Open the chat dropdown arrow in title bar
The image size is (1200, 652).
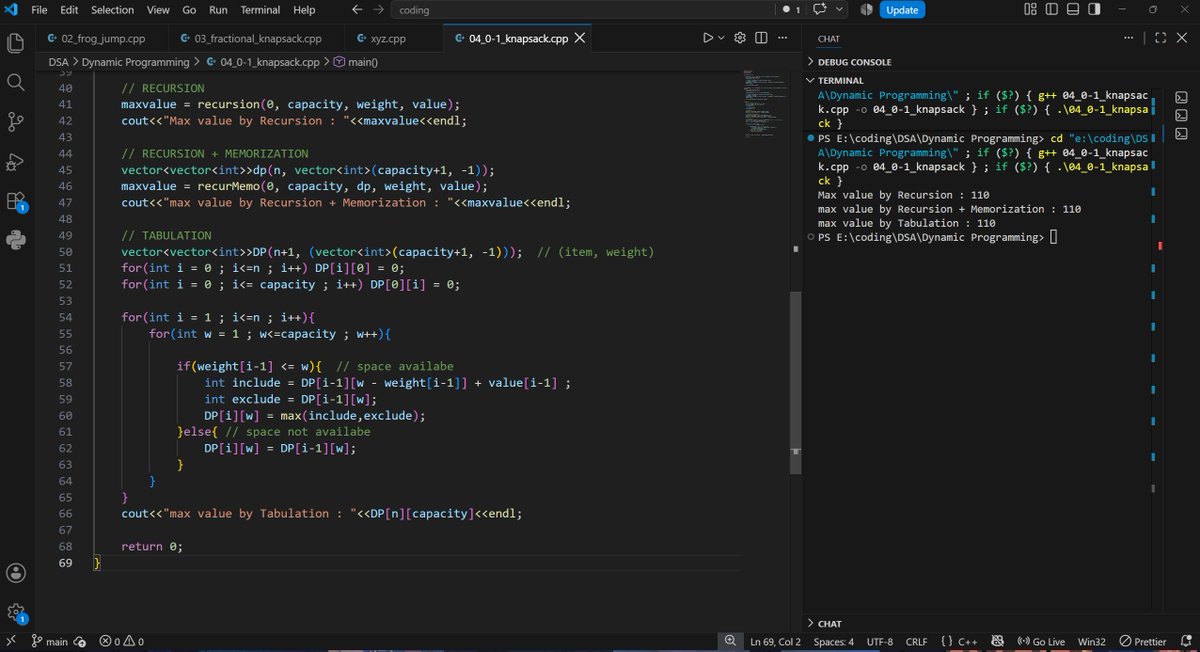point(839,10)
